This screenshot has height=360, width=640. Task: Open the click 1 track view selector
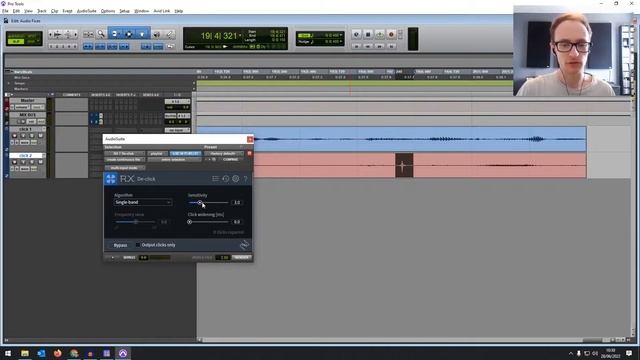[x=25, y=142]
